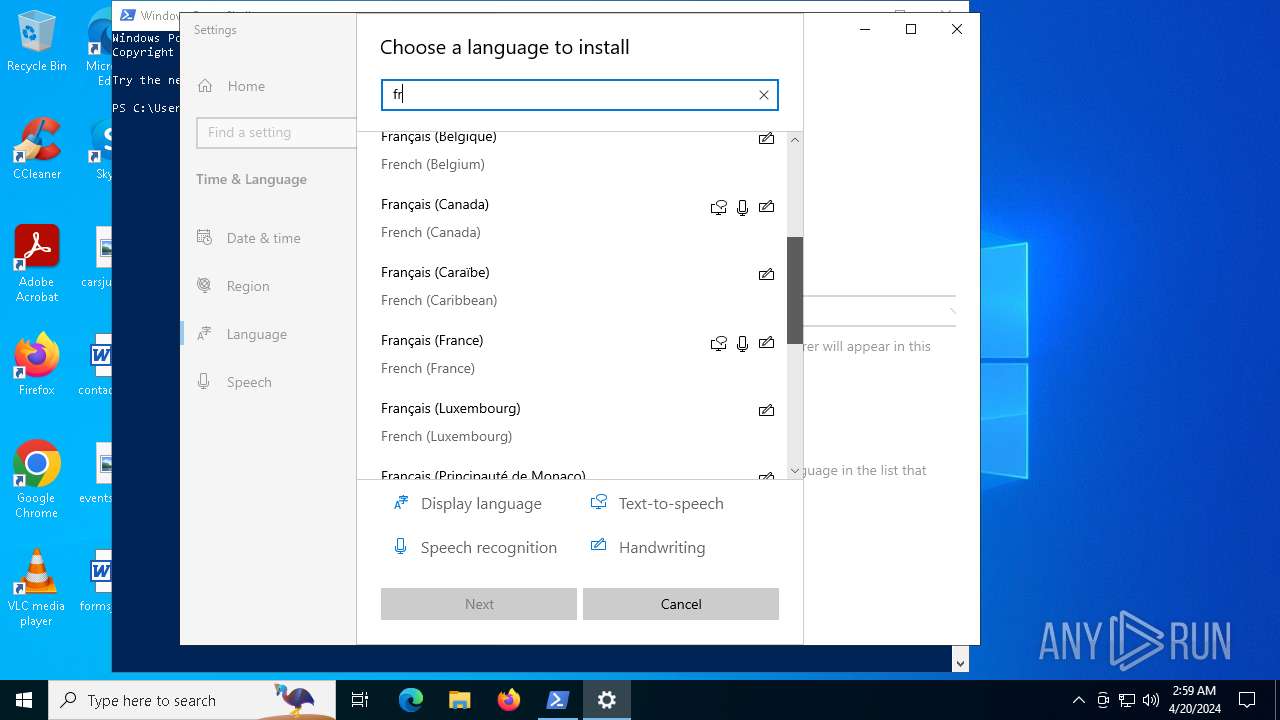1280x720 pixels.
Task: Open Recycle Bin desktop icon
Action: 37,41
